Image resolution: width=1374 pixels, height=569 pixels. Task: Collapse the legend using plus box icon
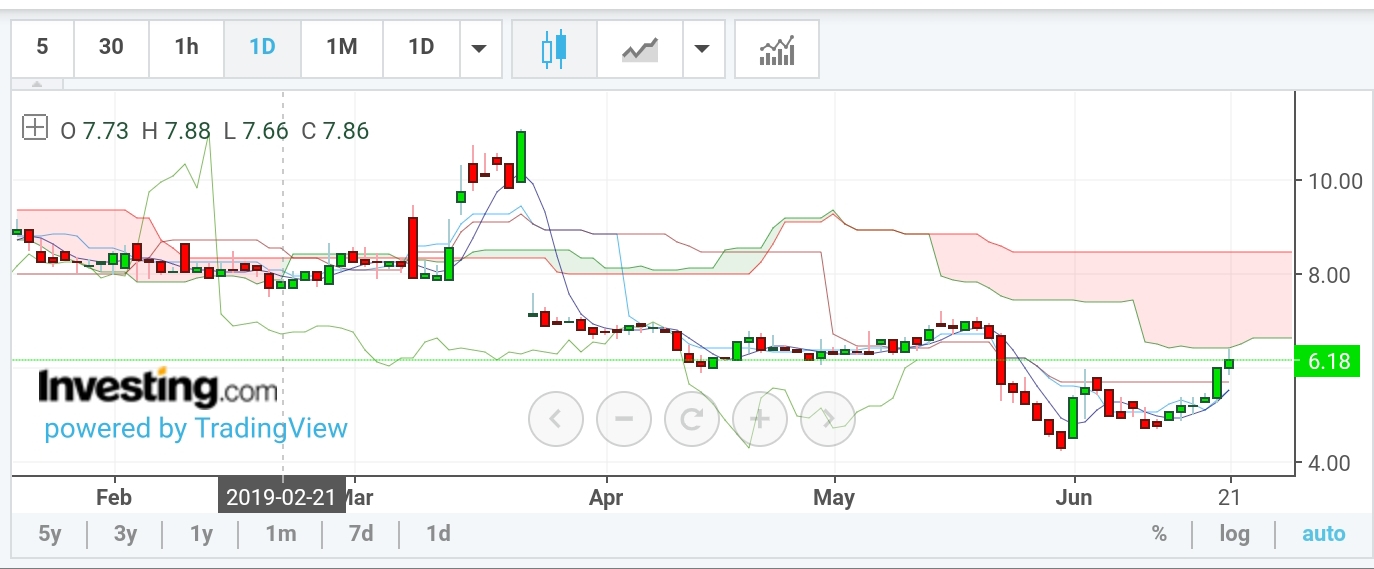(35, 128)
